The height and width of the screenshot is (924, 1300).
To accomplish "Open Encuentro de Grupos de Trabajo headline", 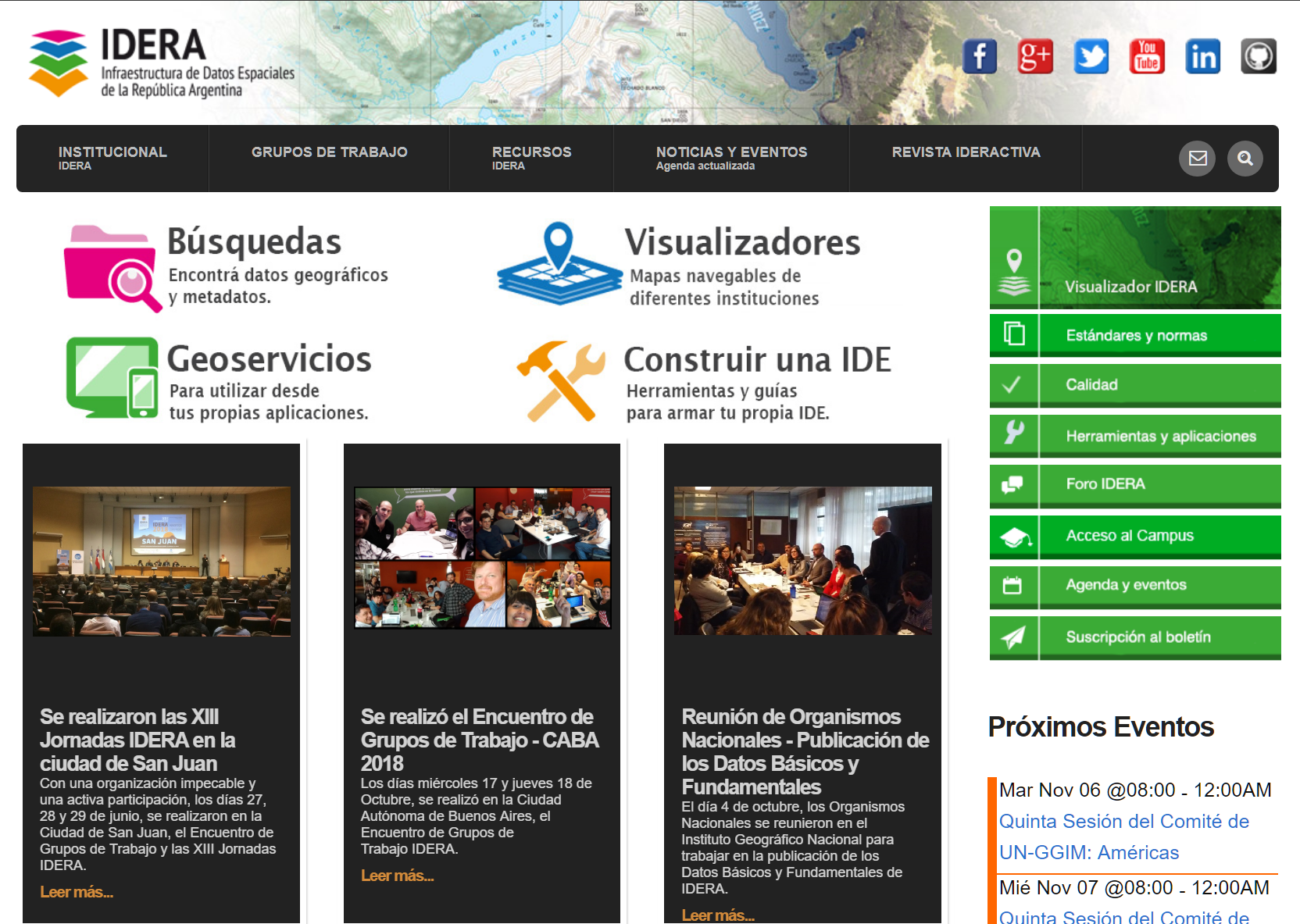I will click(x=480, y=740).
